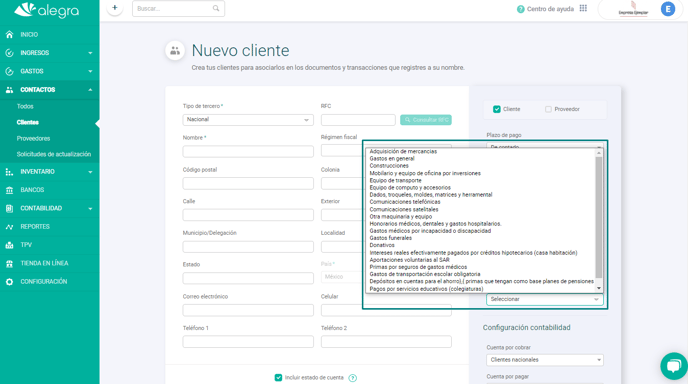The width and height of the screenshot is (688, 384).
Task: Toggle the Proveedor checkbox
Action: tap(548, 109)
